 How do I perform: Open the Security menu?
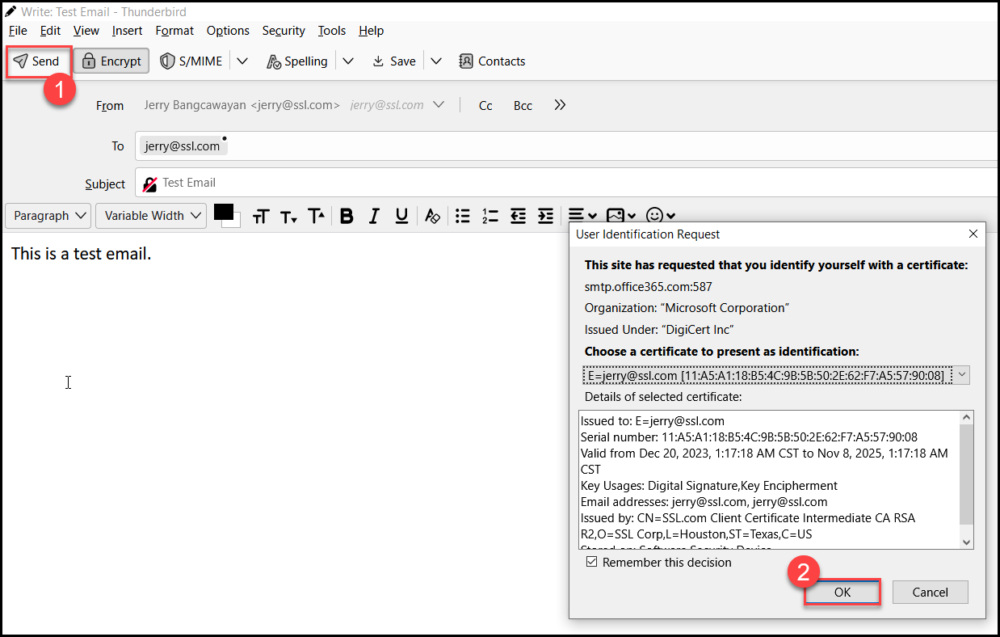point(283,31)
